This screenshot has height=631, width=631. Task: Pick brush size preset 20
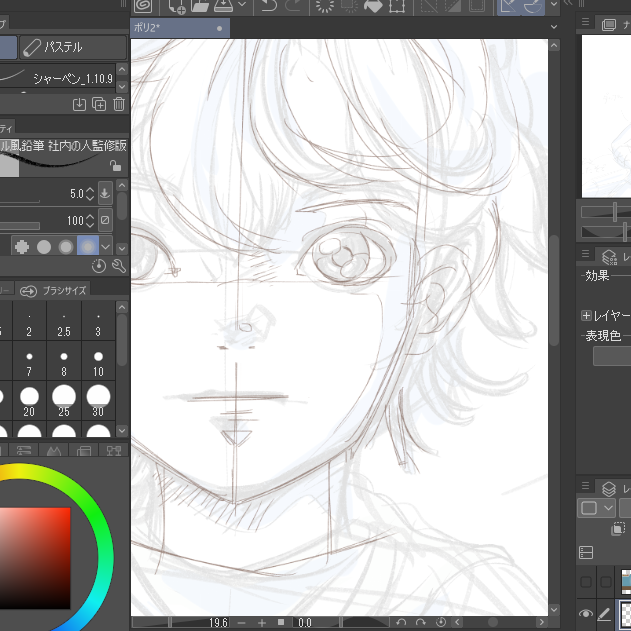tap(29, 401)
